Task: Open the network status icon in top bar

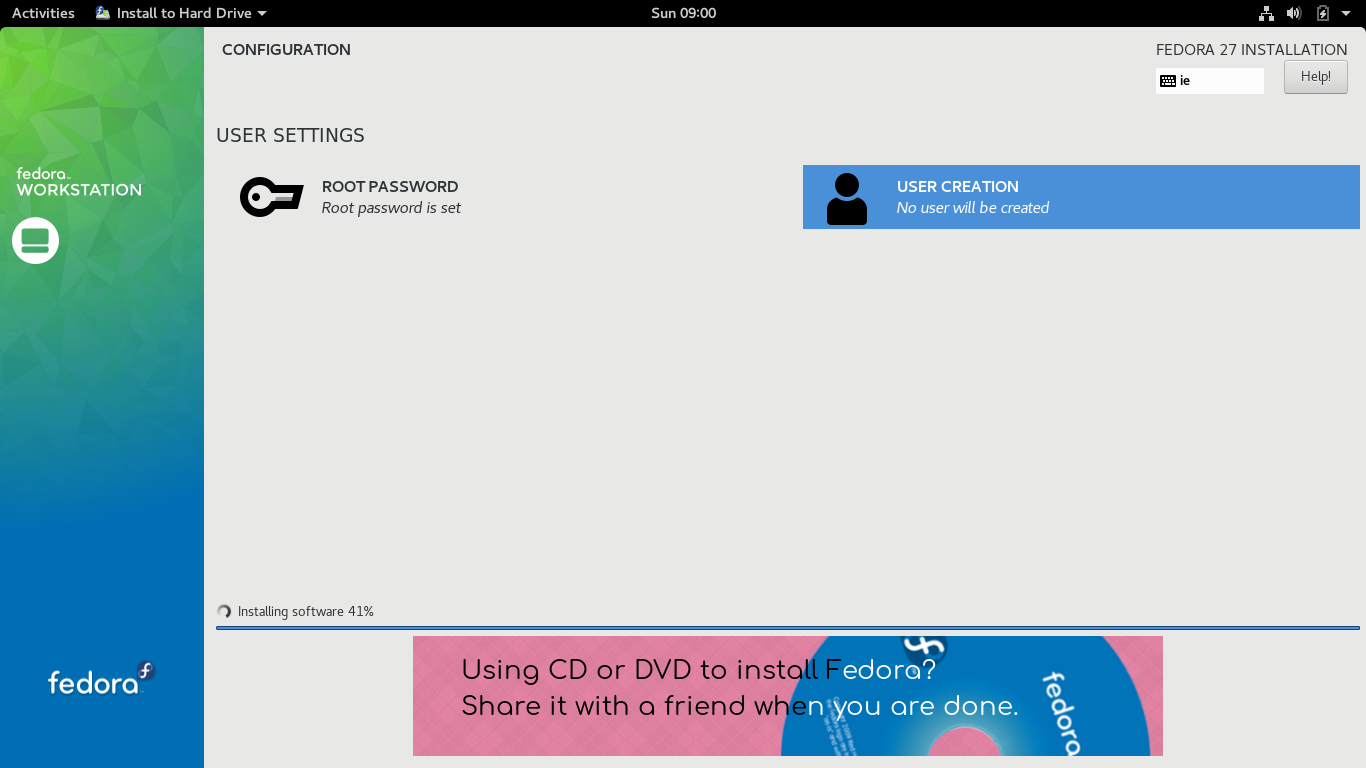Action: coord(1266,13)
